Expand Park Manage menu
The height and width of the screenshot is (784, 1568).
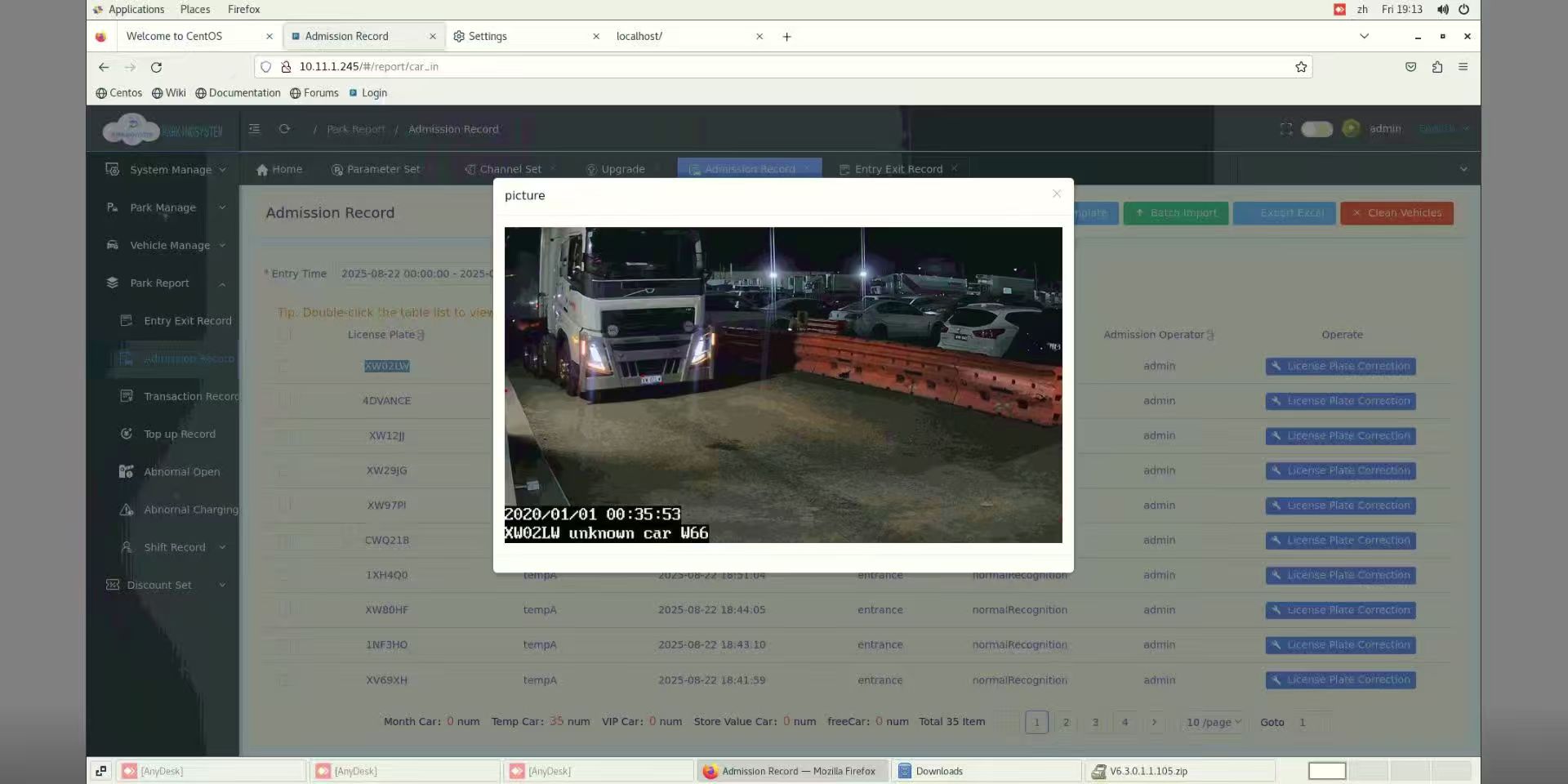[x=166, y=207]
